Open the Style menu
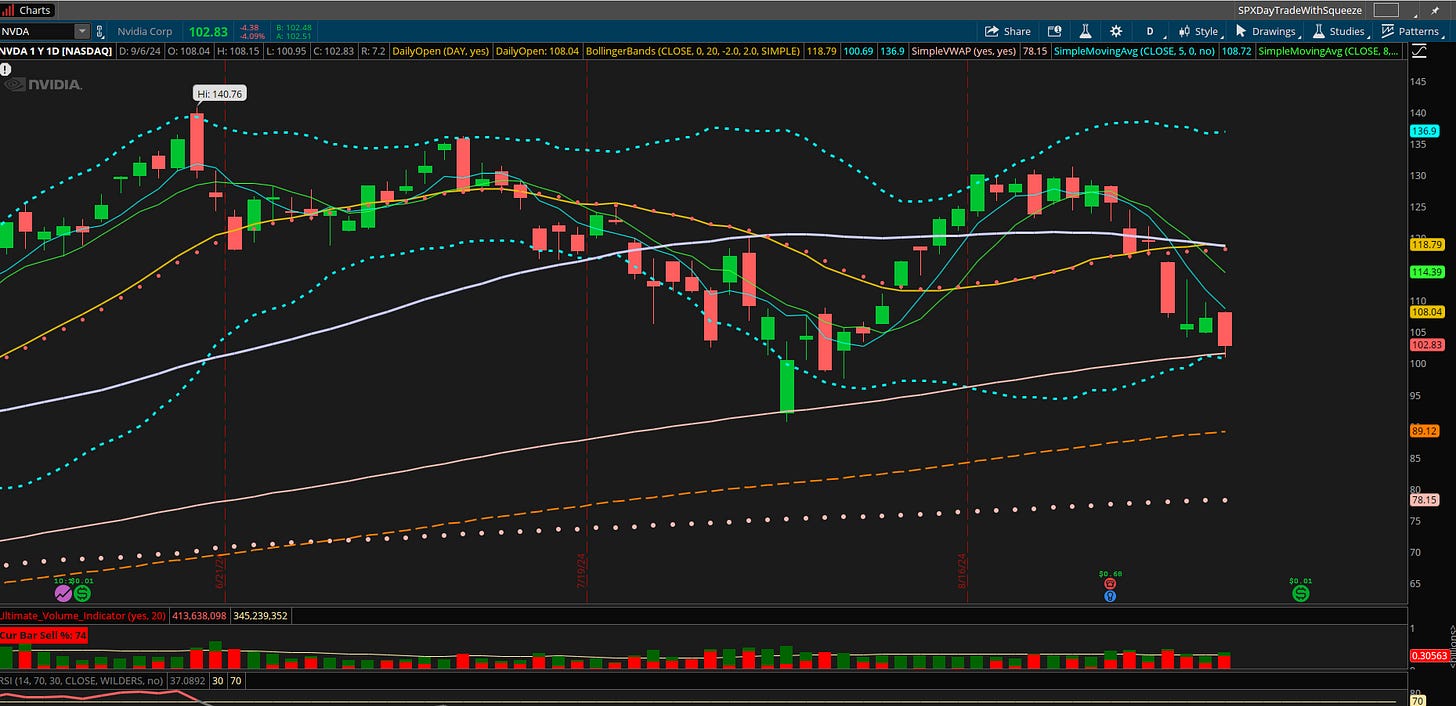The height and width of the screenshot is (706, 1456). 1199,31
